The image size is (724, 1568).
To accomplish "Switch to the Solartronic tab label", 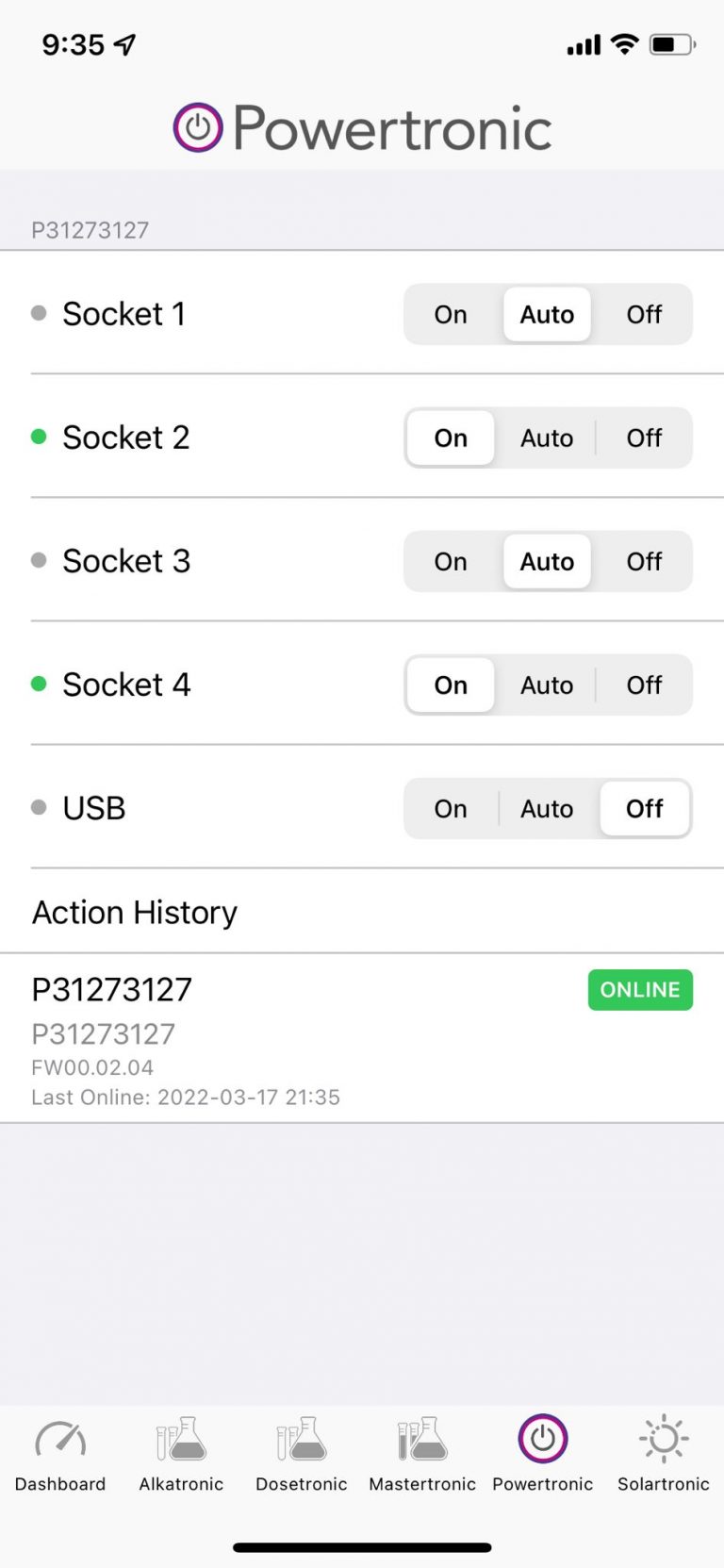I will tap(664, 1484).
